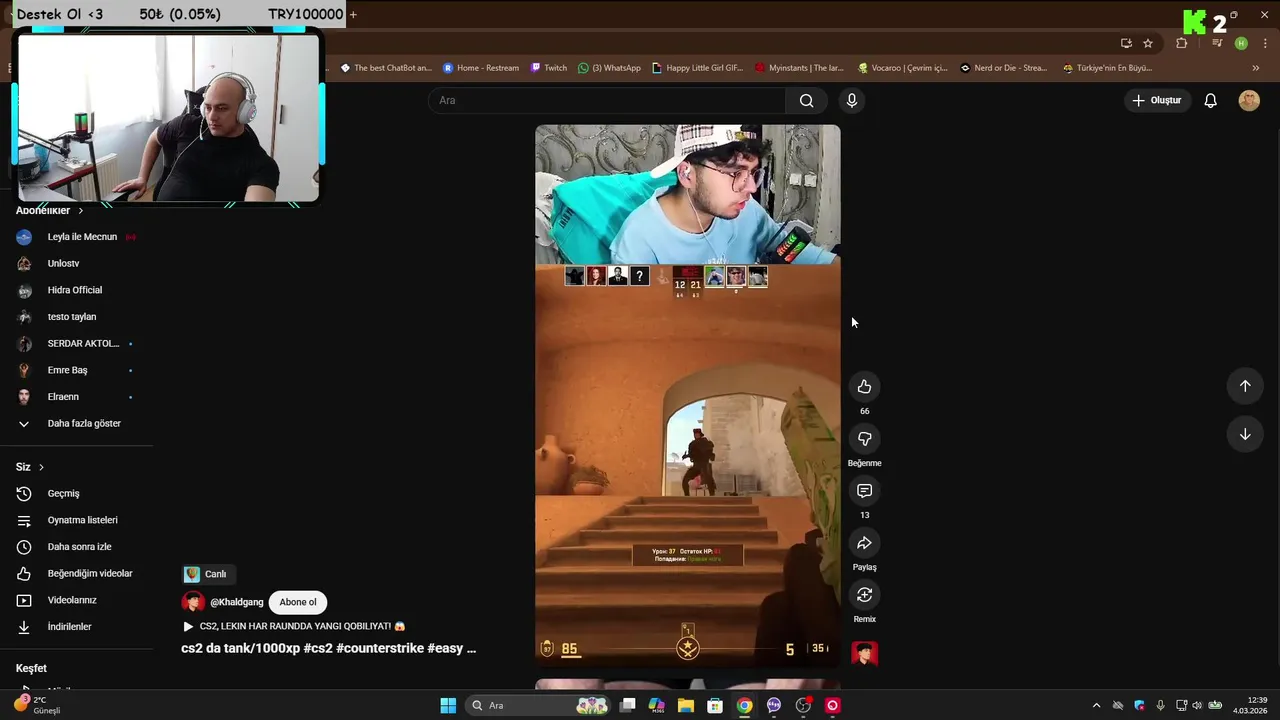Image resolution: width=1280 pixels, height=720 pixels.
Task: Open Happy Little Girl GIF bookmark
Action: [x=698, y=68]
